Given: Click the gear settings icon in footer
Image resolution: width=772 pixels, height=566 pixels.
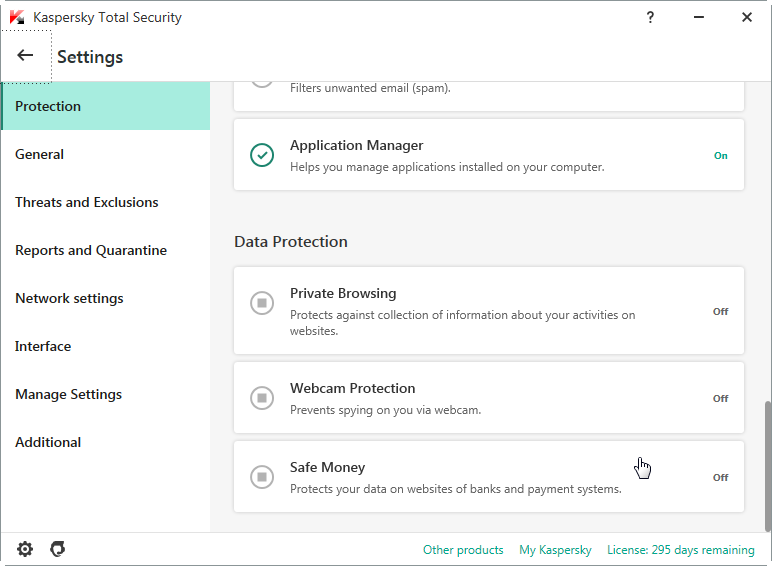Looking at the screenshot, I should 25,549.
